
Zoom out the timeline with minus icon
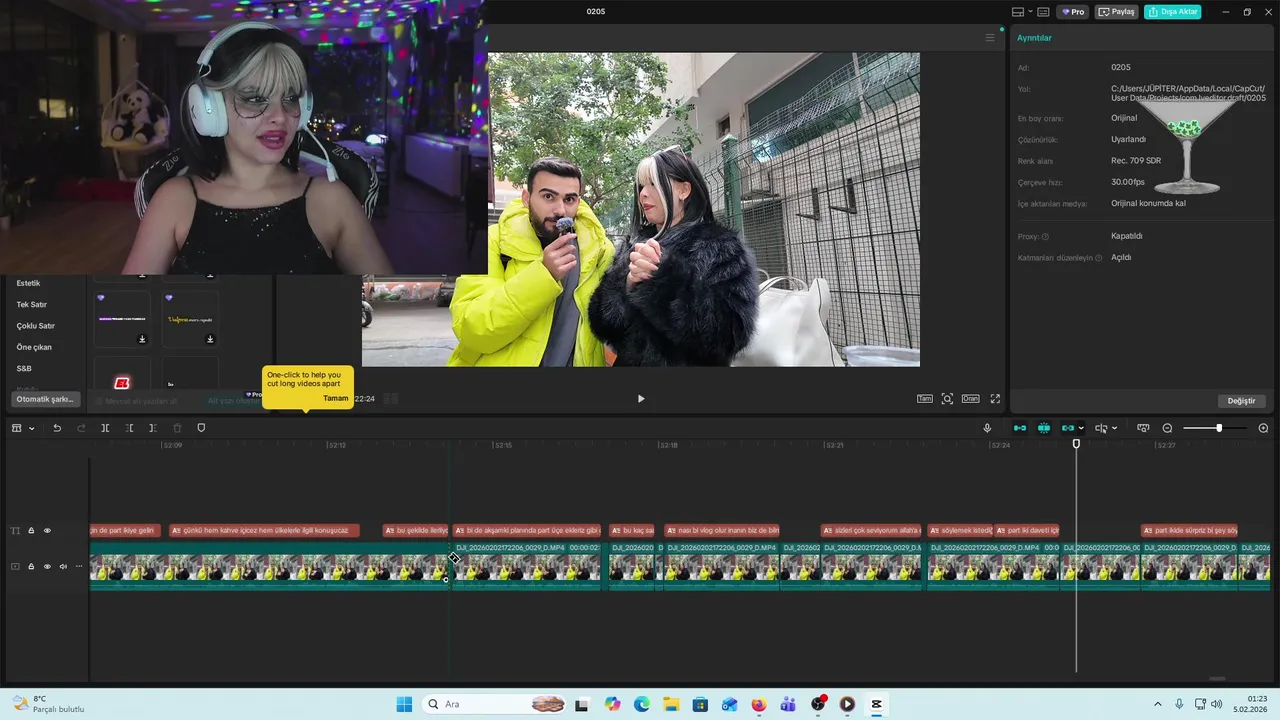[x=1167, y=428]
